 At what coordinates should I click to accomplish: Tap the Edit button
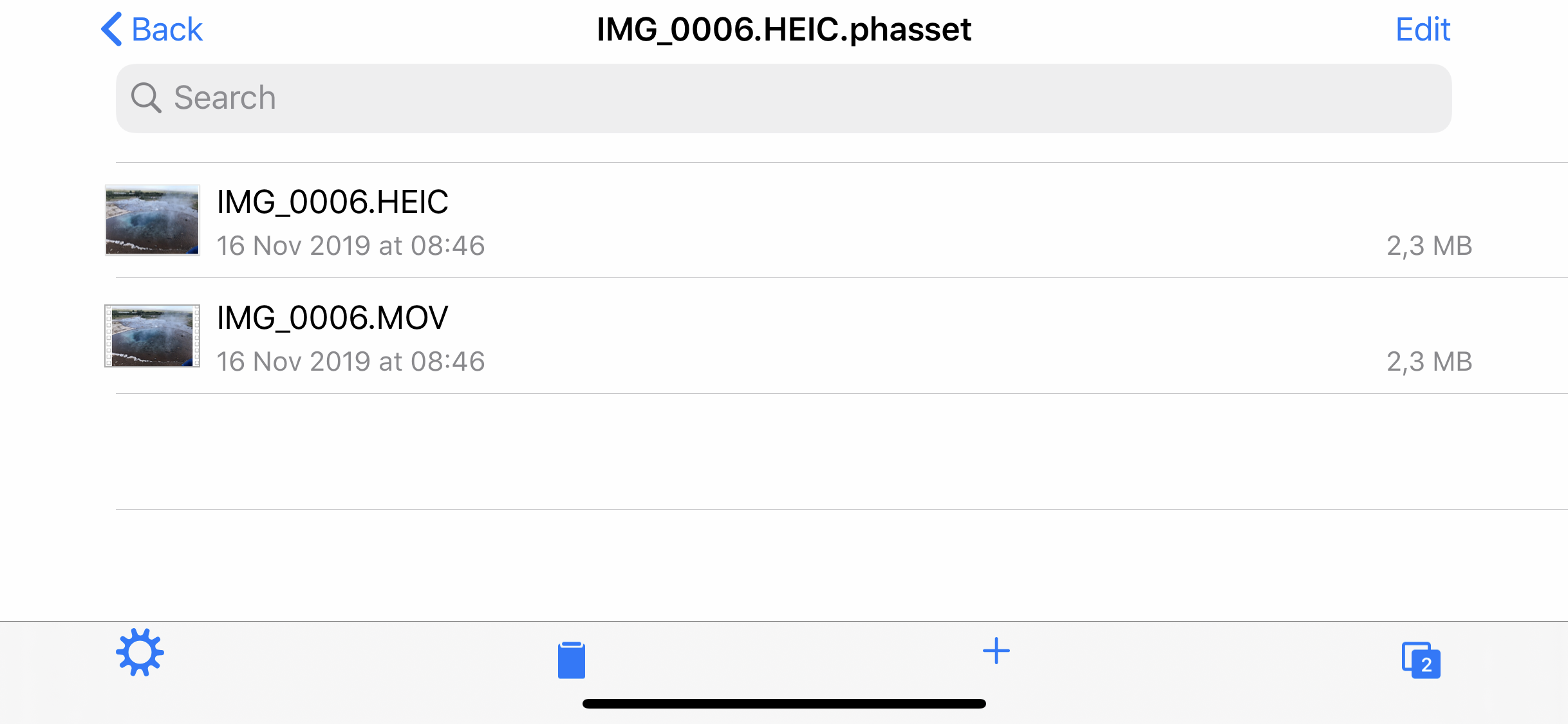[x=1423, y=30]
